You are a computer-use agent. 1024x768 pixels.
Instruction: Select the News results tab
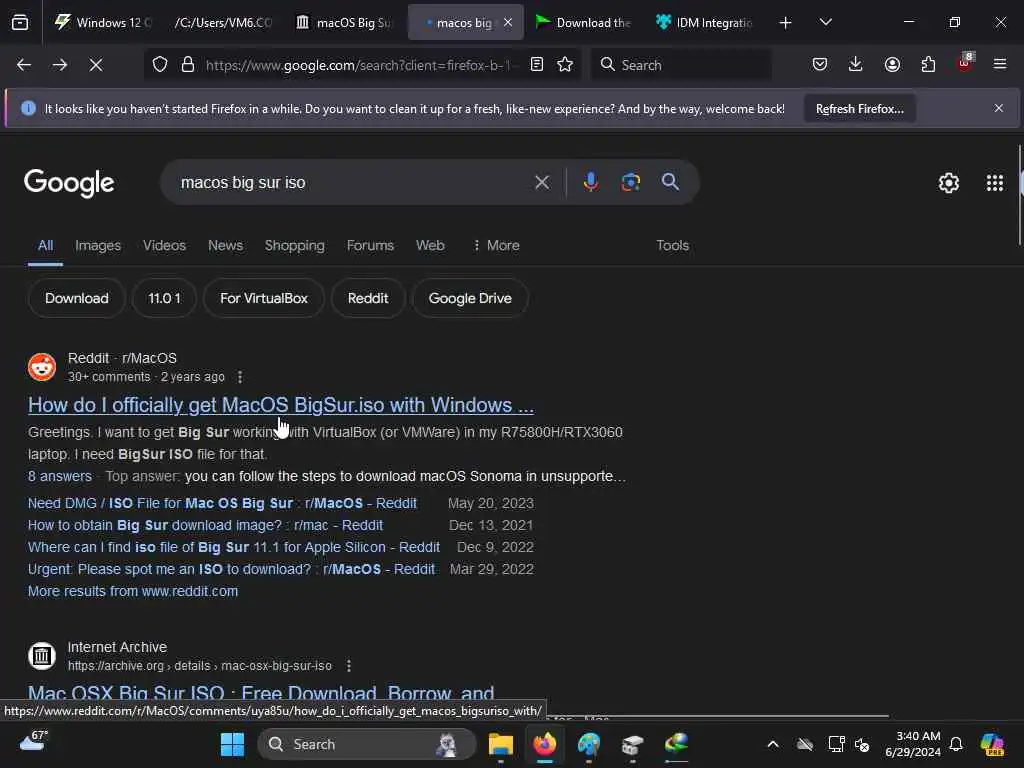click(225, 246)
